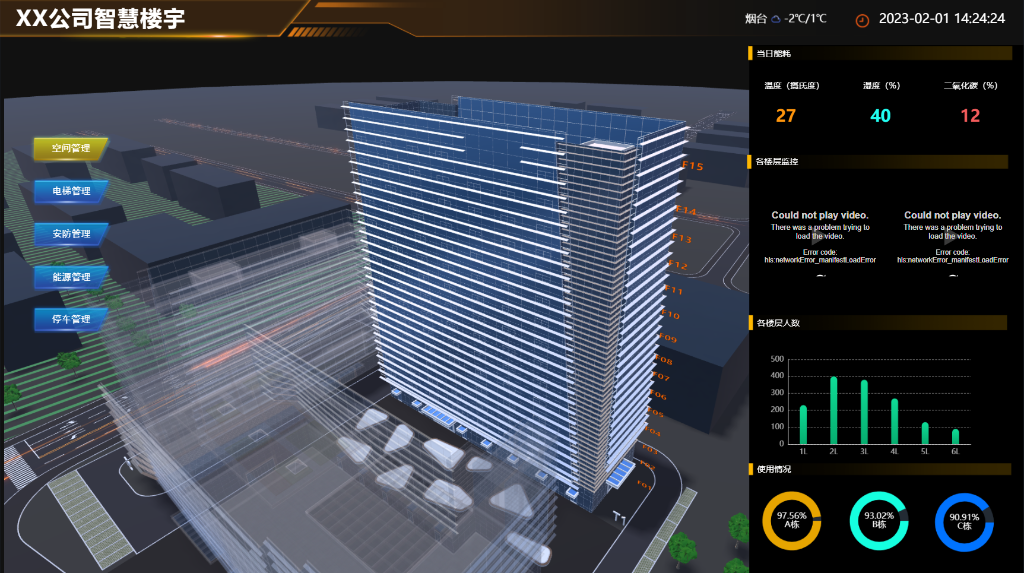Select the 6L bar in people chart
This screenshot has height=573, width=1024.
(x=955, y=436)
